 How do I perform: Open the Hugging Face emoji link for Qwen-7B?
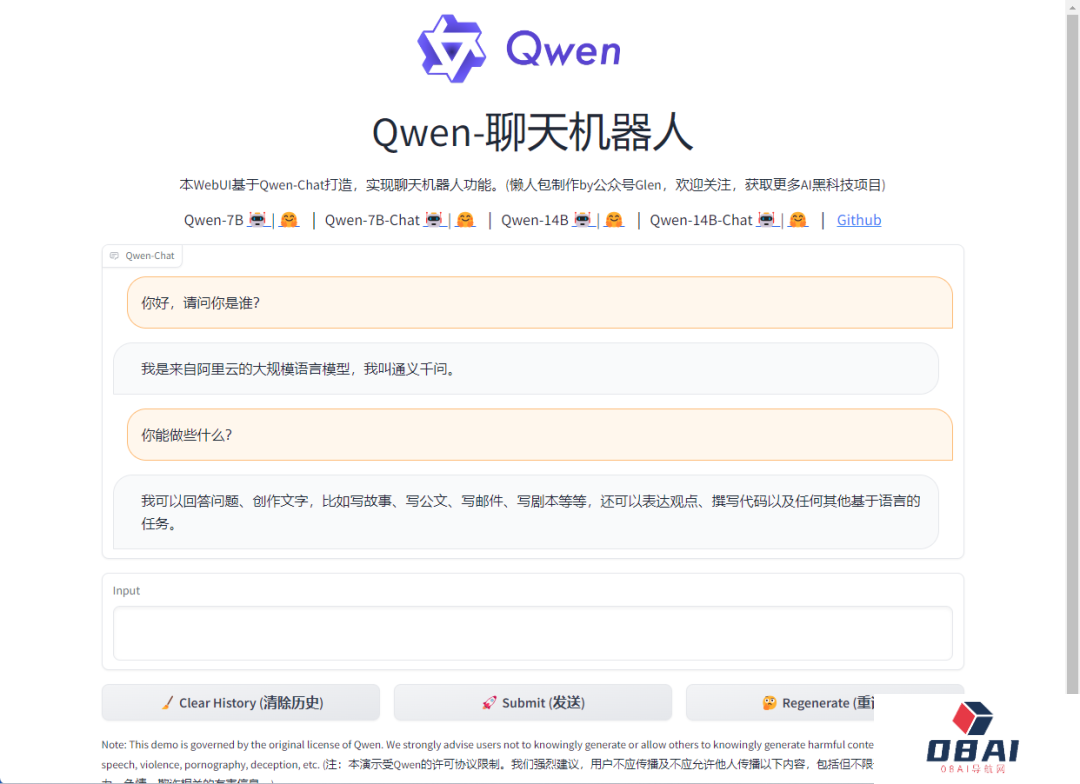(x=289, y=220)
